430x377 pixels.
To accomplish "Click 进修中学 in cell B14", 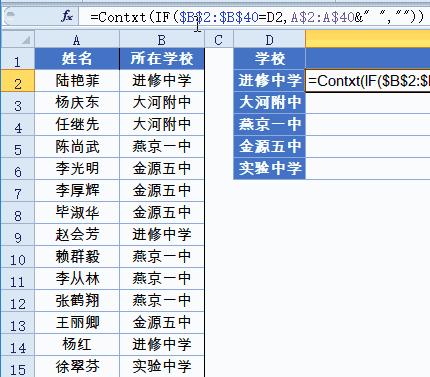I will (162, 345).
